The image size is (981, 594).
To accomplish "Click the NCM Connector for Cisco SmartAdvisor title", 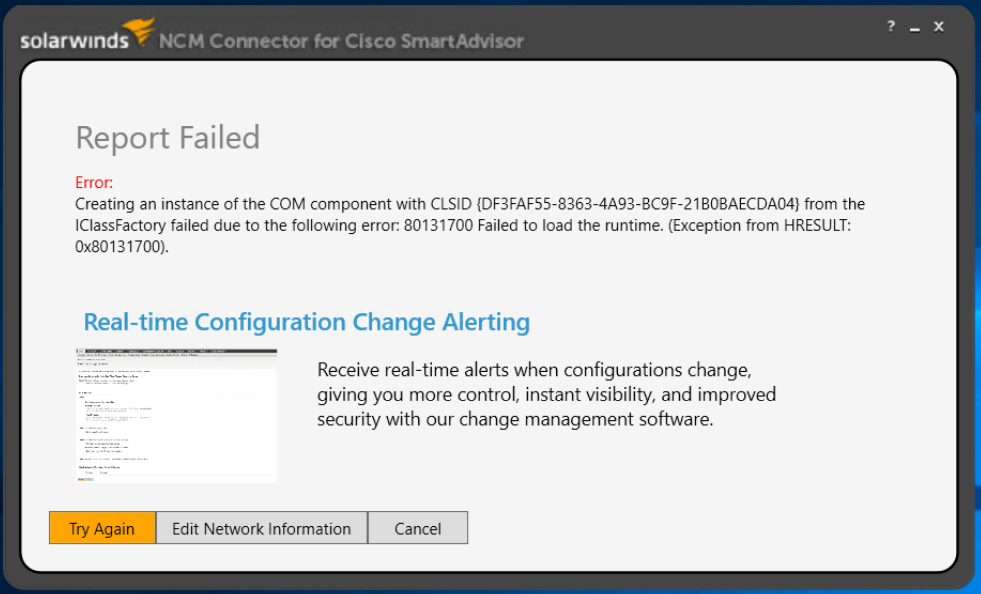I will tap(341, 41).
